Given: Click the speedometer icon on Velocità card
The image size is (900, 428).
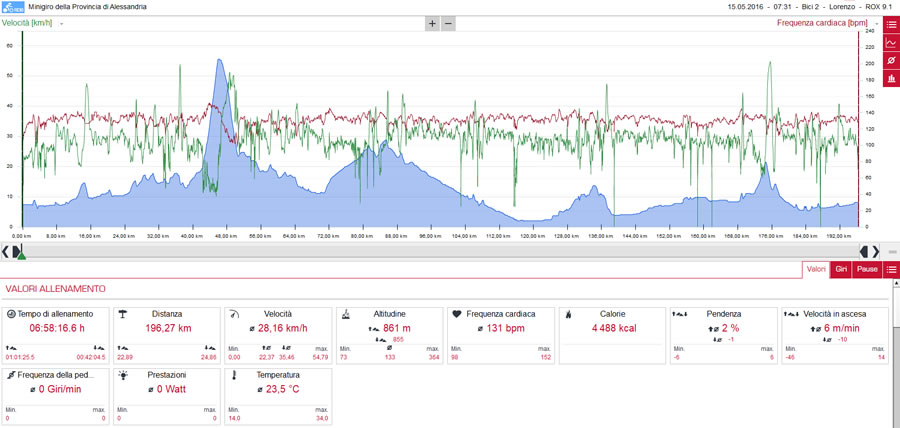Looking at the screenshot, I should point(234,314).
